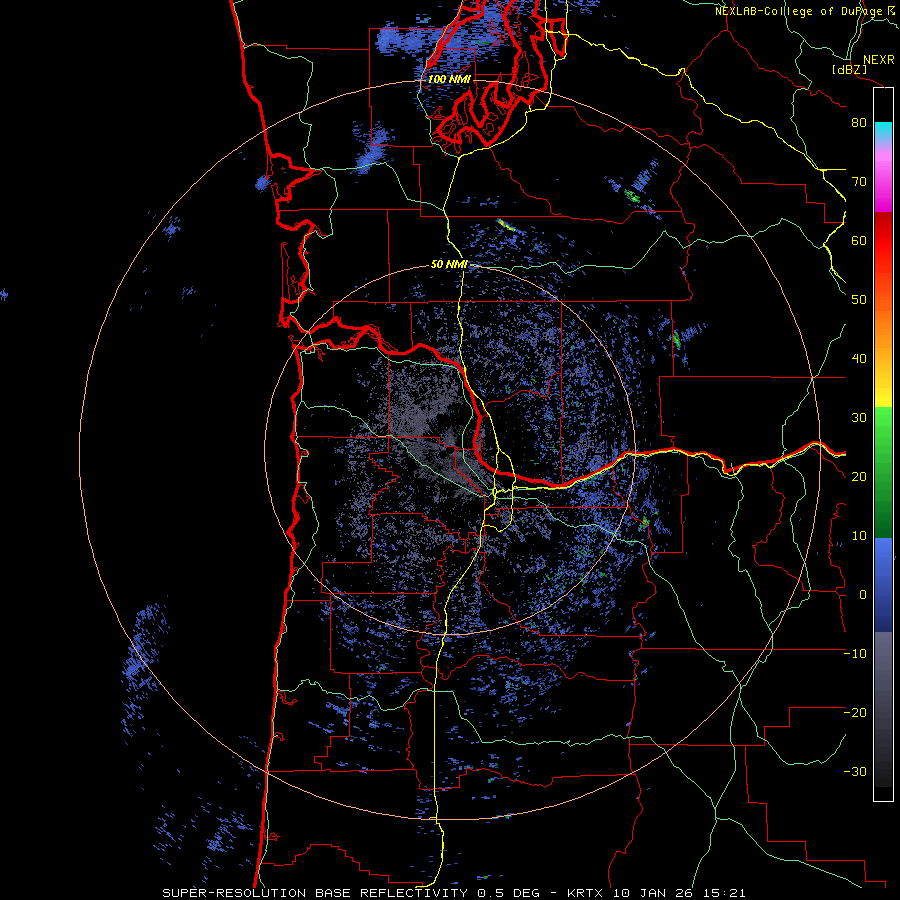
Task: Click the "70" value on the dBZ scale
Action: point(859,182)
